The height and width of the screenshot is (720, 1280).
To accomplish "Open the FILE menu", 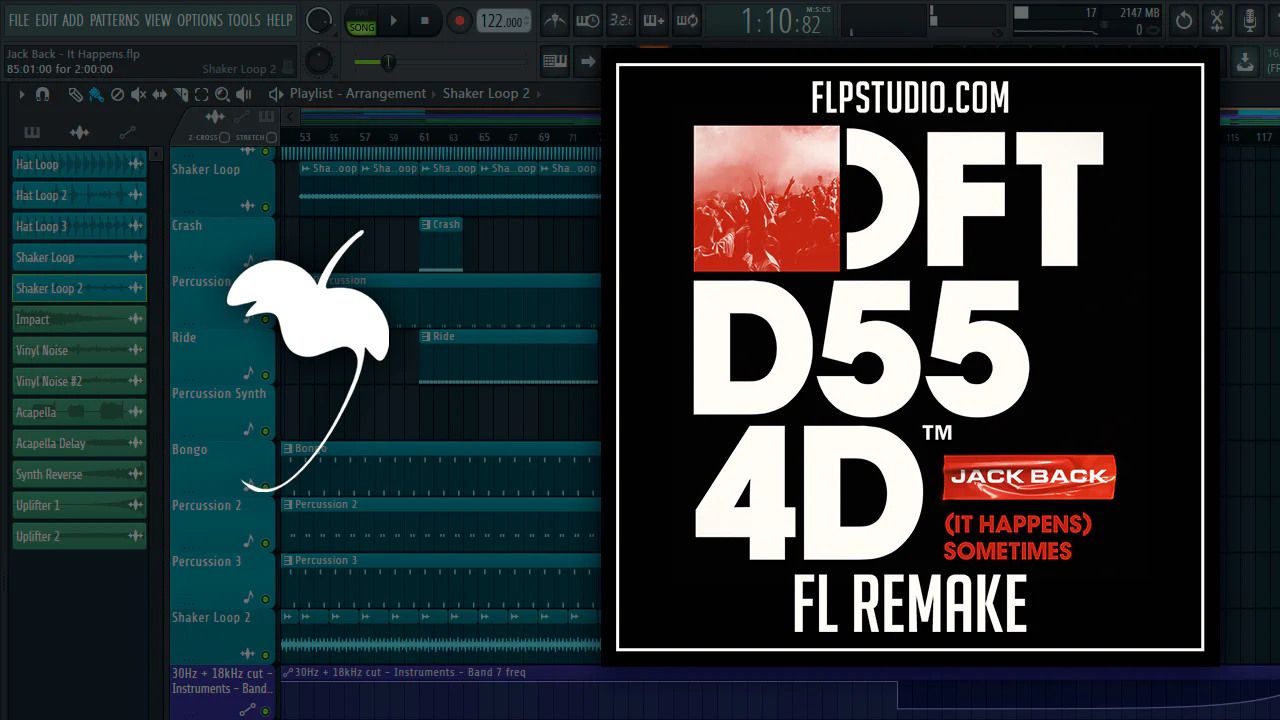I will [18, 20].
